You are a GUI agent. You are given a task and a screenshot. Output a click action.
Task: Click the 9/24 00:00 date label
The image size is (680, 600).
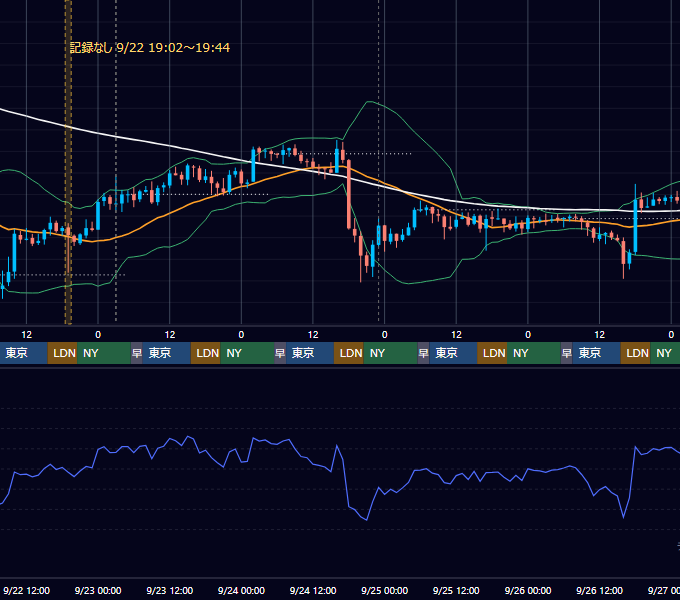pos(241,590)
